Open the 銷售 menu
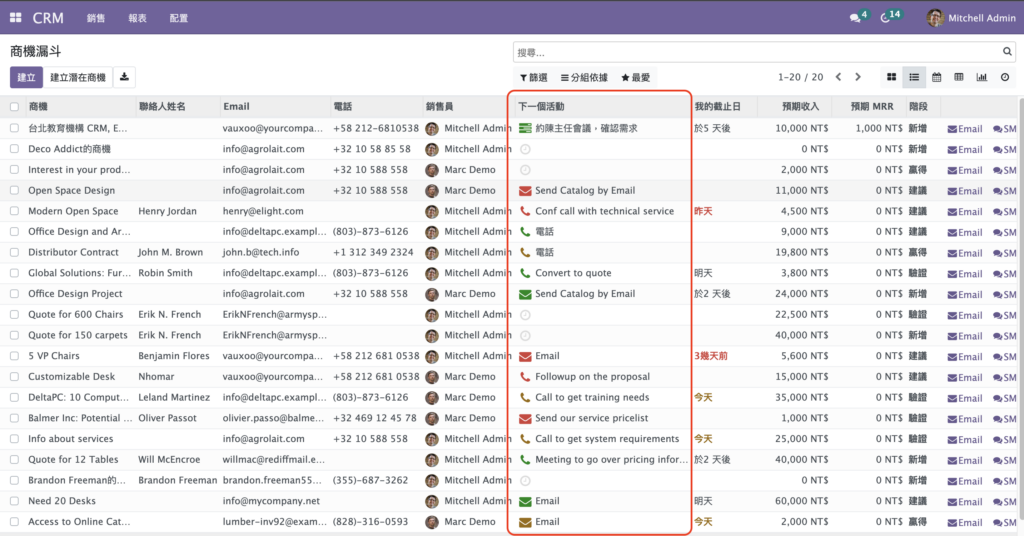This screenshot has width=1024, height=536. [x=96, y=18]
